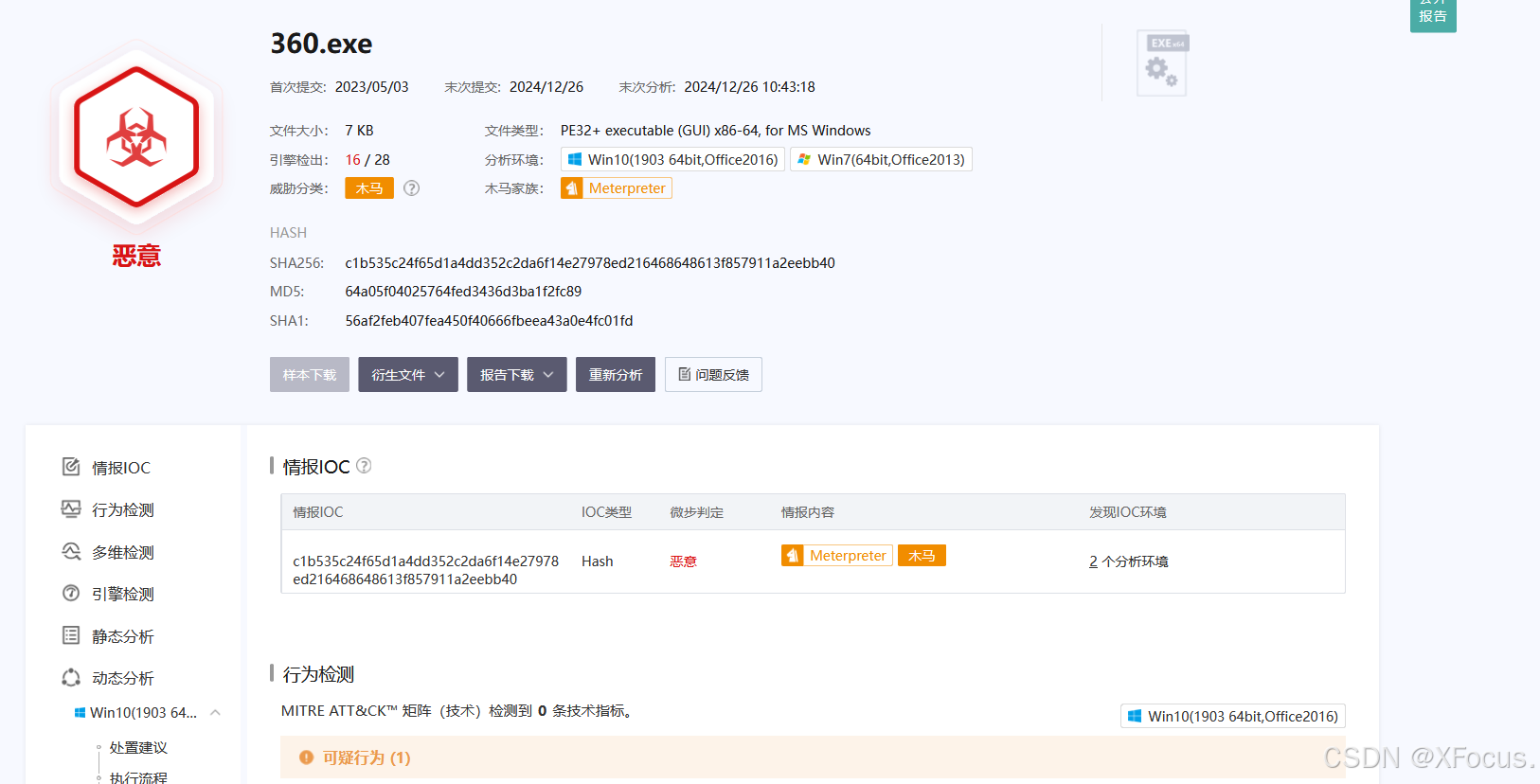Go to 情报IOC in the sidebar
The image size is (1540, 784).
coord(121,468)
